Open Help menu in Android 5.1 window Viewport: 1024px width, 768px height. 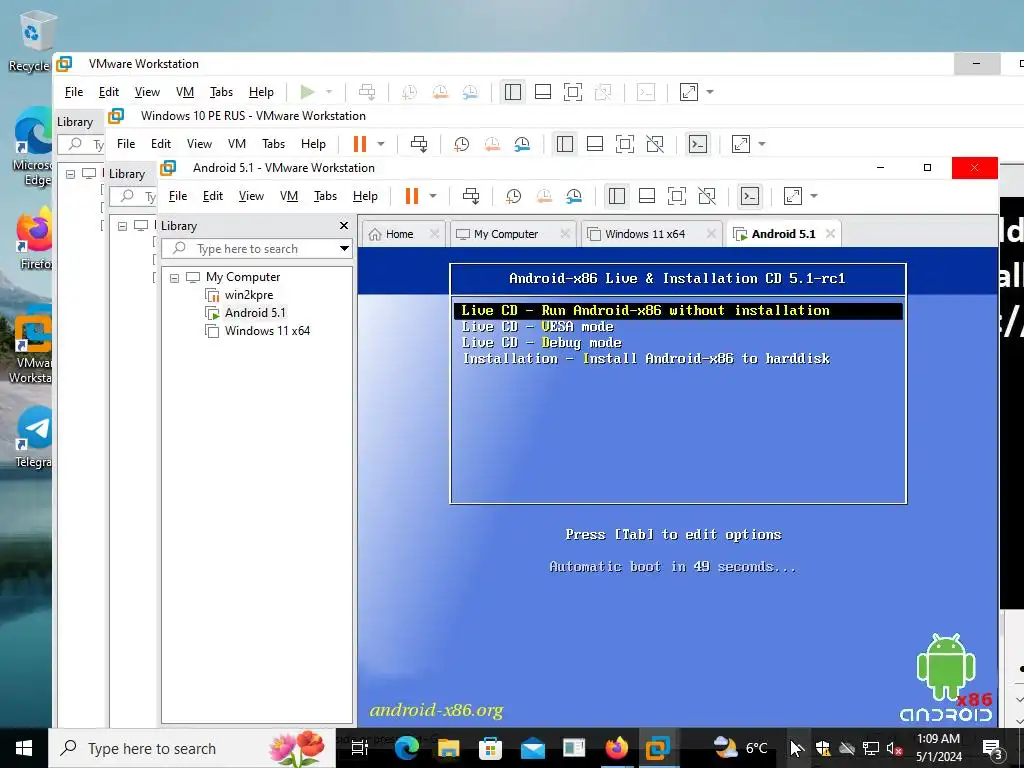click(365, 196)
